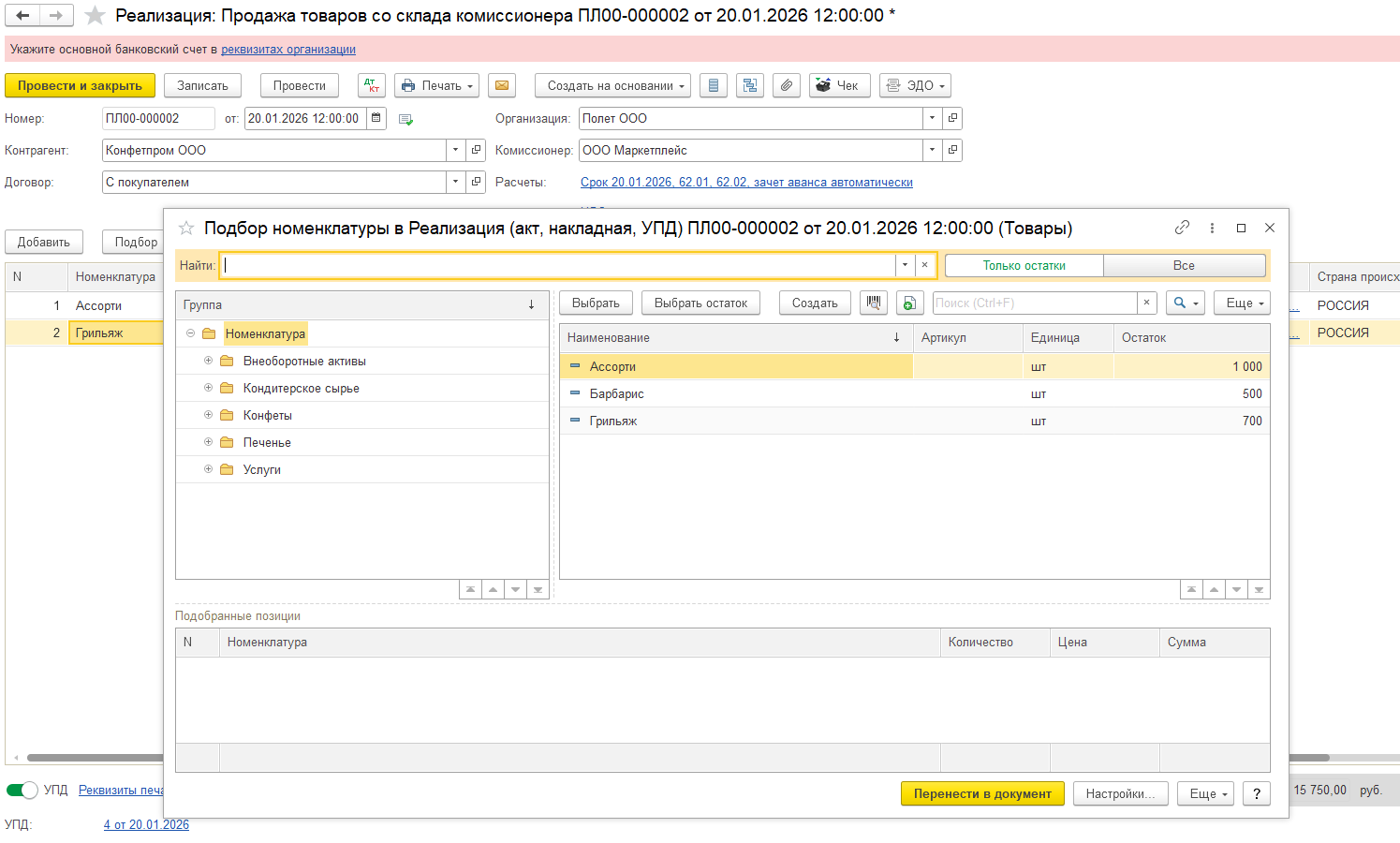Viewport: 1400px width, 843px height.
Task: Click the paperclip attachments icon
Action: tap(787, 85)
